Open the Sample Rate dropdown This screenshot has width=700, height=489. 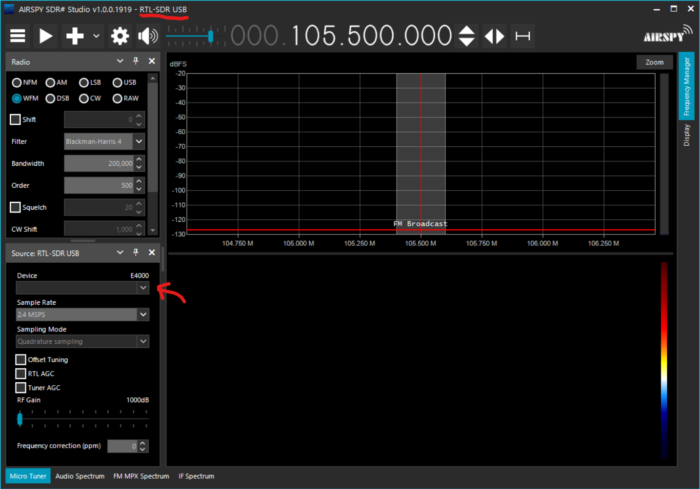[143, 315]
